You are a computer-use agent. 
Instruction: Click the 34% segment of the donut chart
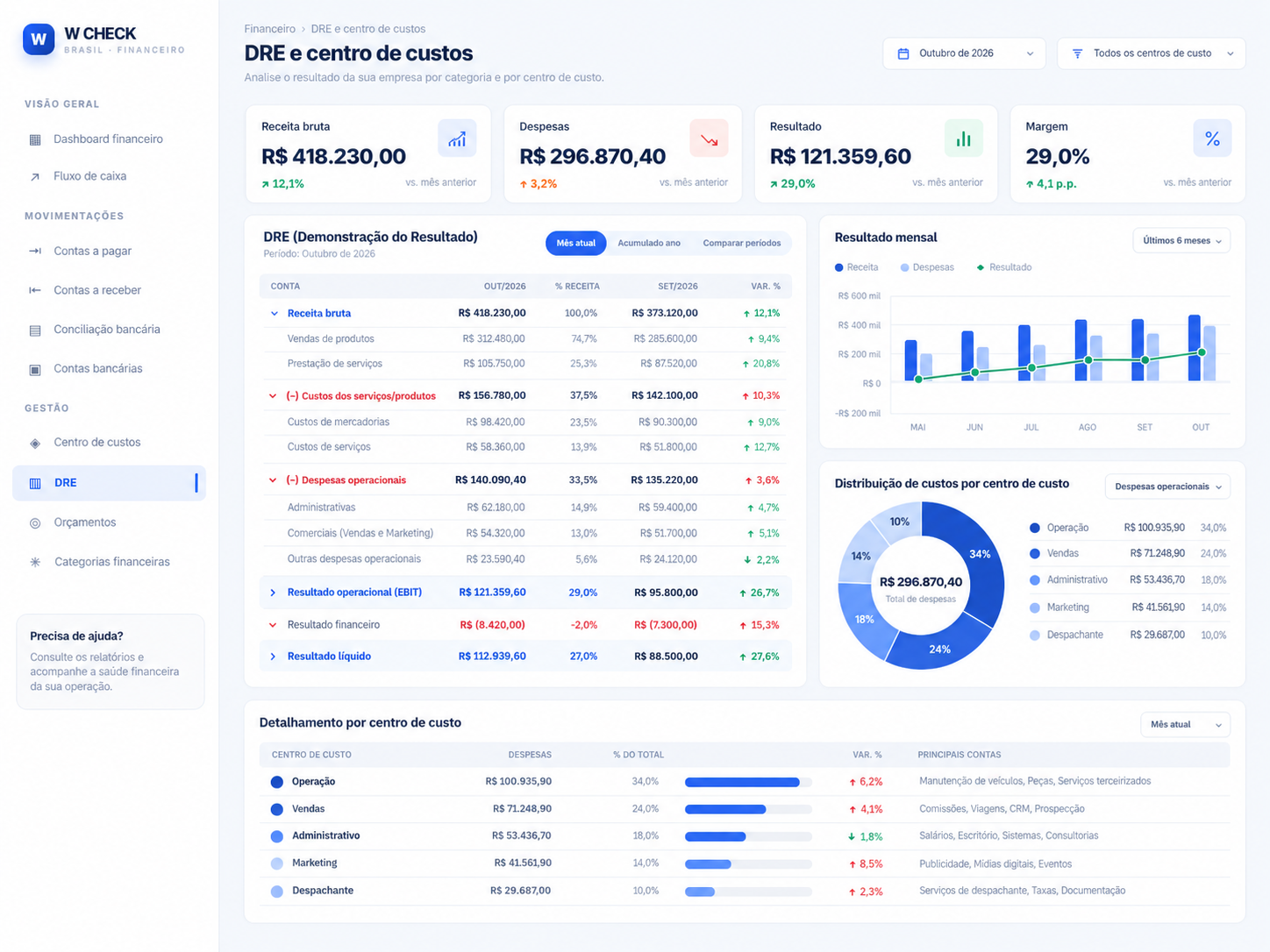(x=979, y=554)
